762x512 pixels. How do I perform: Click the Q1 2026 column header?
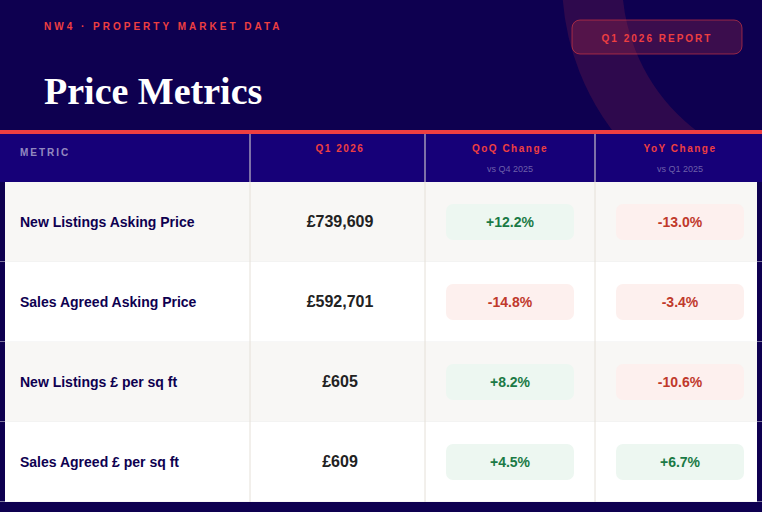[x=340, y=148]
